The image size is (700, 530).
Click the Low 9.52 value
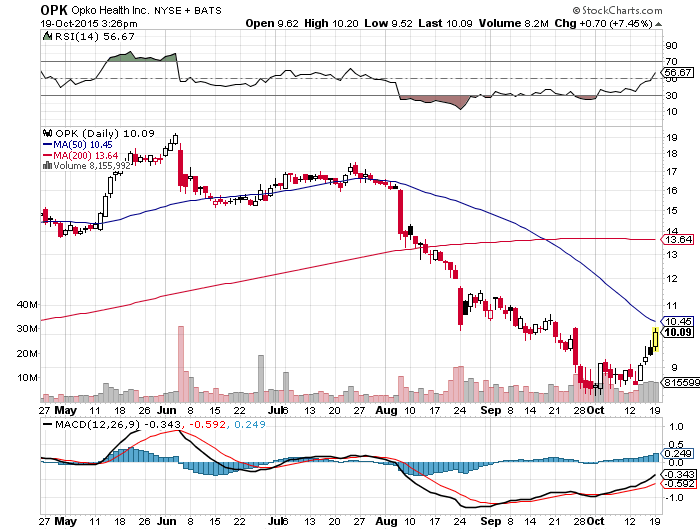point(388,23)
